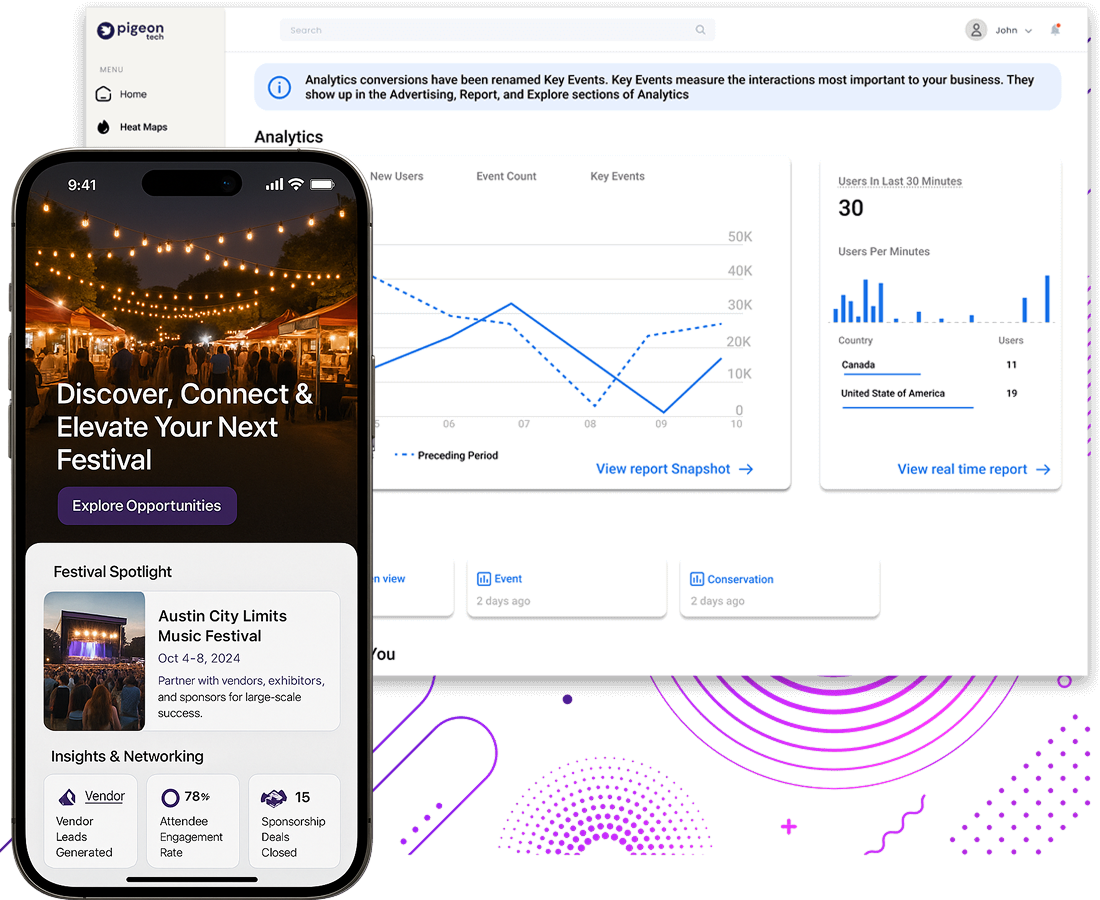The image size is (1100, 900).
Task: Toggle the Preceding Period legend
Action: (445, 455)
